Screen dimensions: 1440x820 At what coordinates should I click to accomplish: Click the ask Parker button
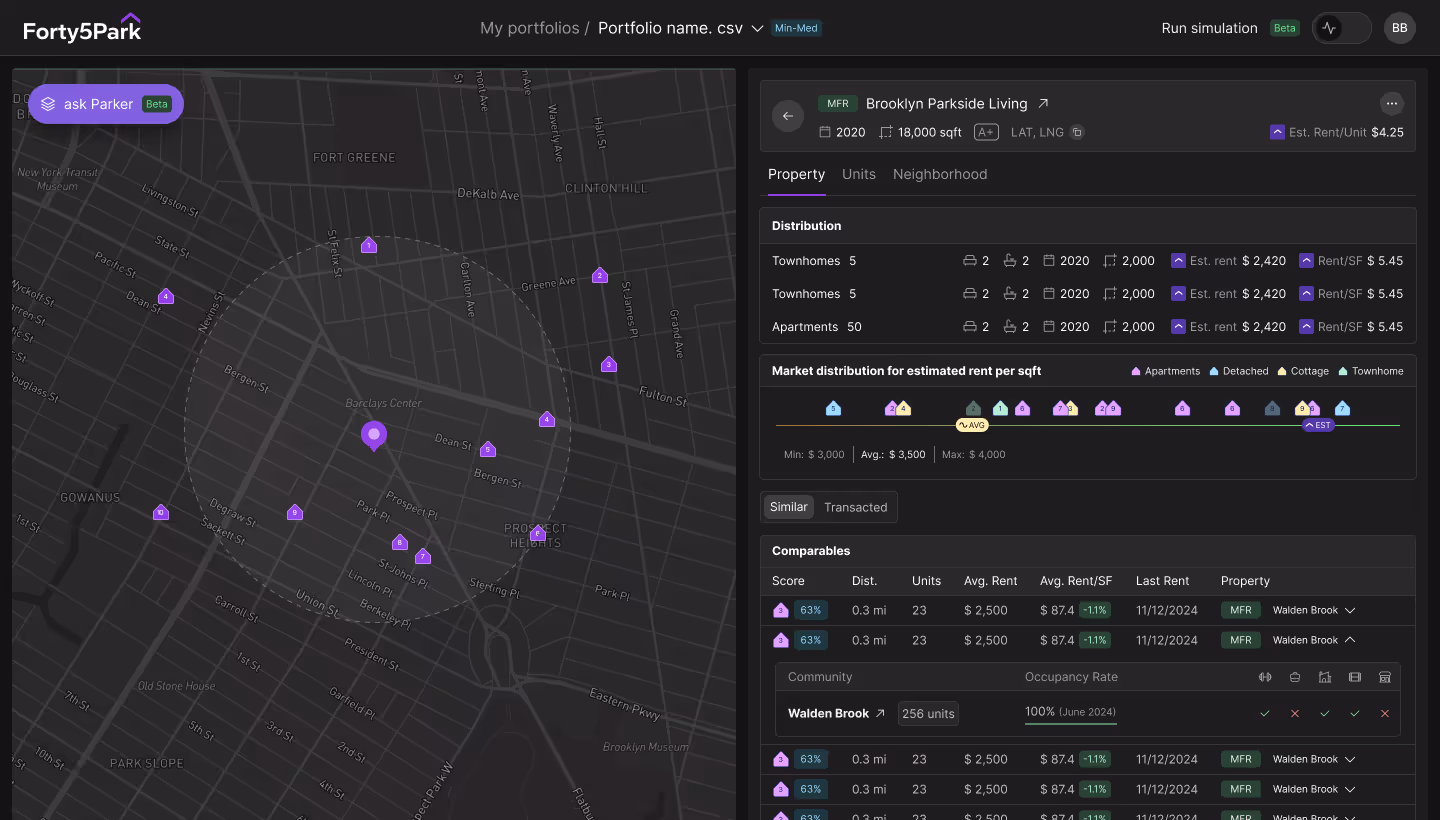point(99,104)
